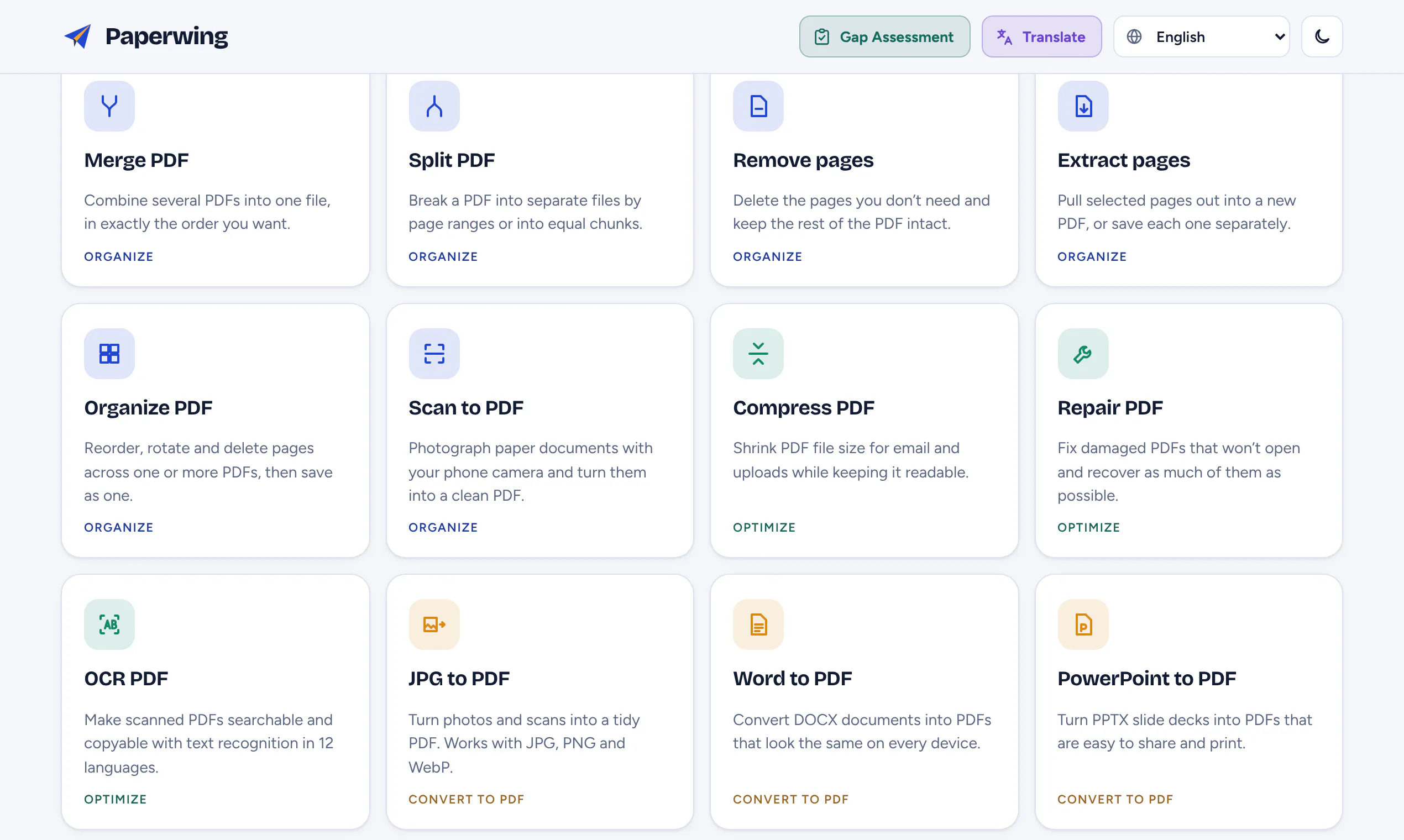Click the Paperwing paper plane logo

[77, 36]
